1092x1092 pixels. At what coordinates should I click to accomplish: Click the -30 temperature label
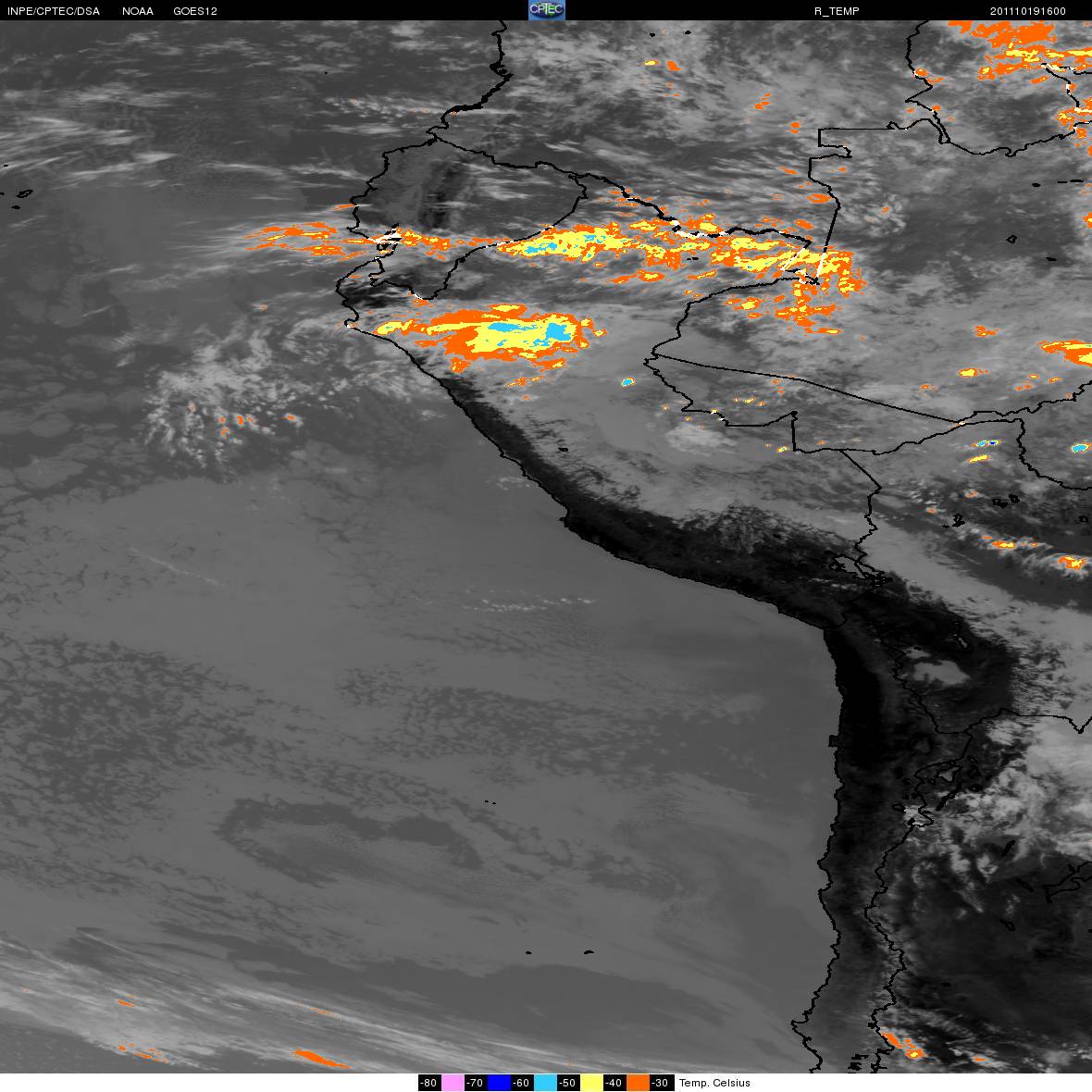(661, 1083)
